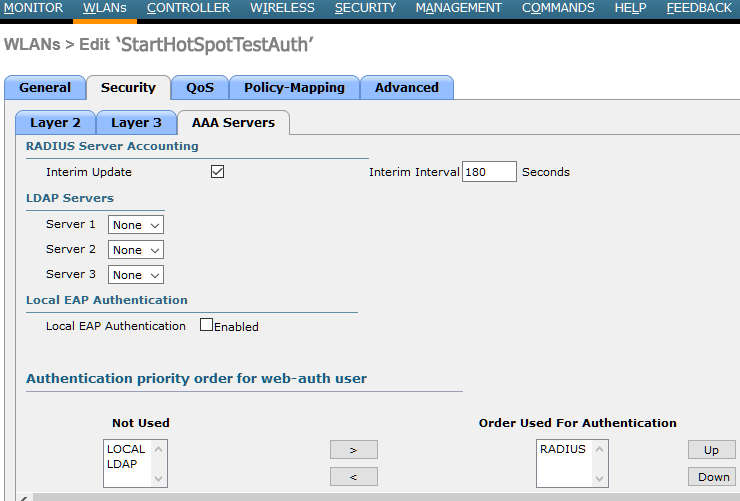Select the Policy-Mapping tab
740x501 pixels.
294,88
